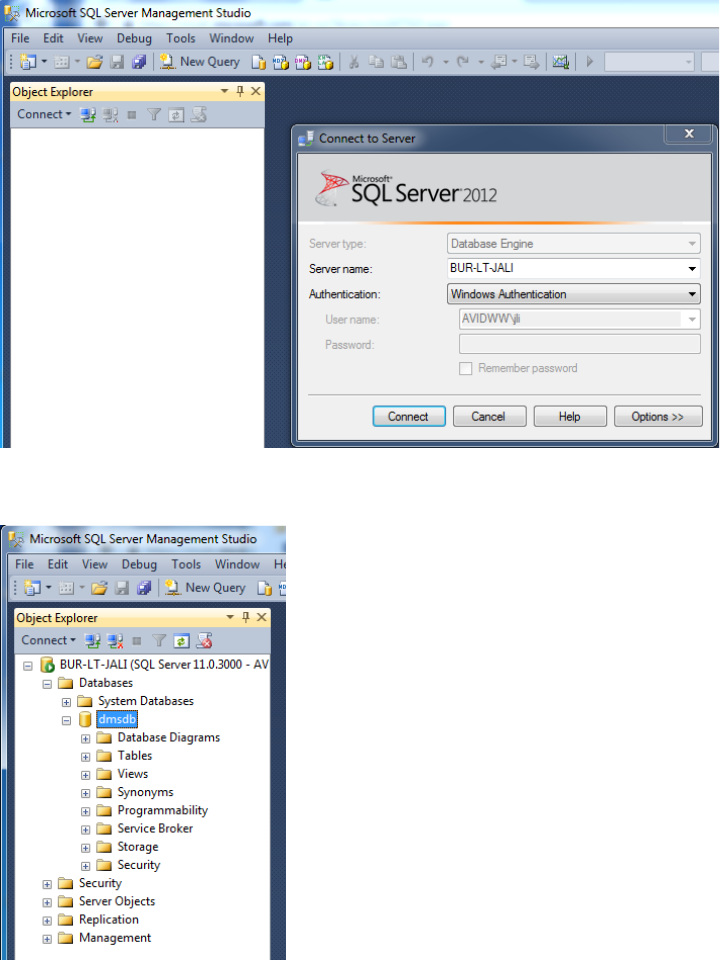This screenshot has height=960, width=720.
Task: Open Debug menu in upper window
Action: tap(134, 38)
